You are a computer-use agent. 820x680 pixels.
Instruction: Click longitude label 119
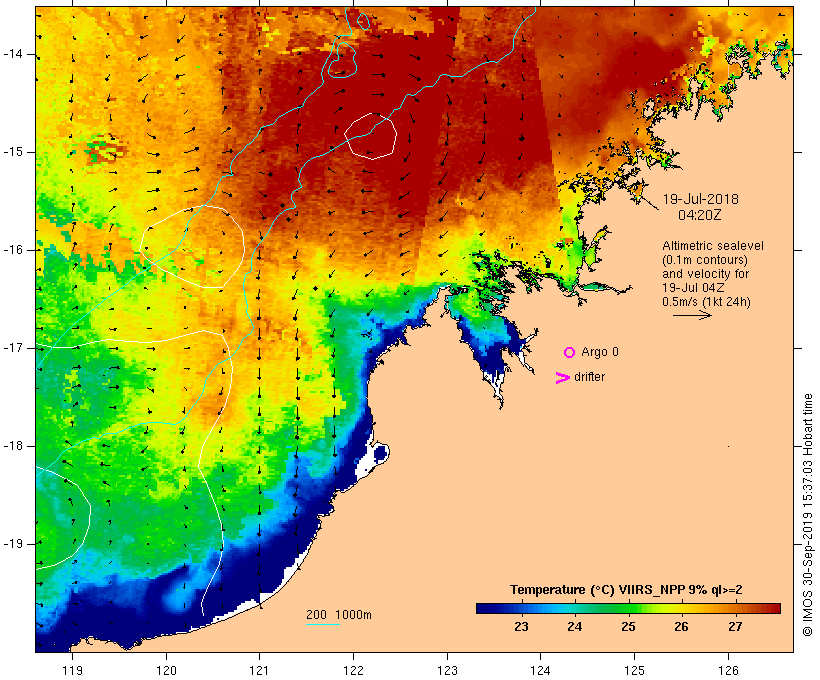72,671
